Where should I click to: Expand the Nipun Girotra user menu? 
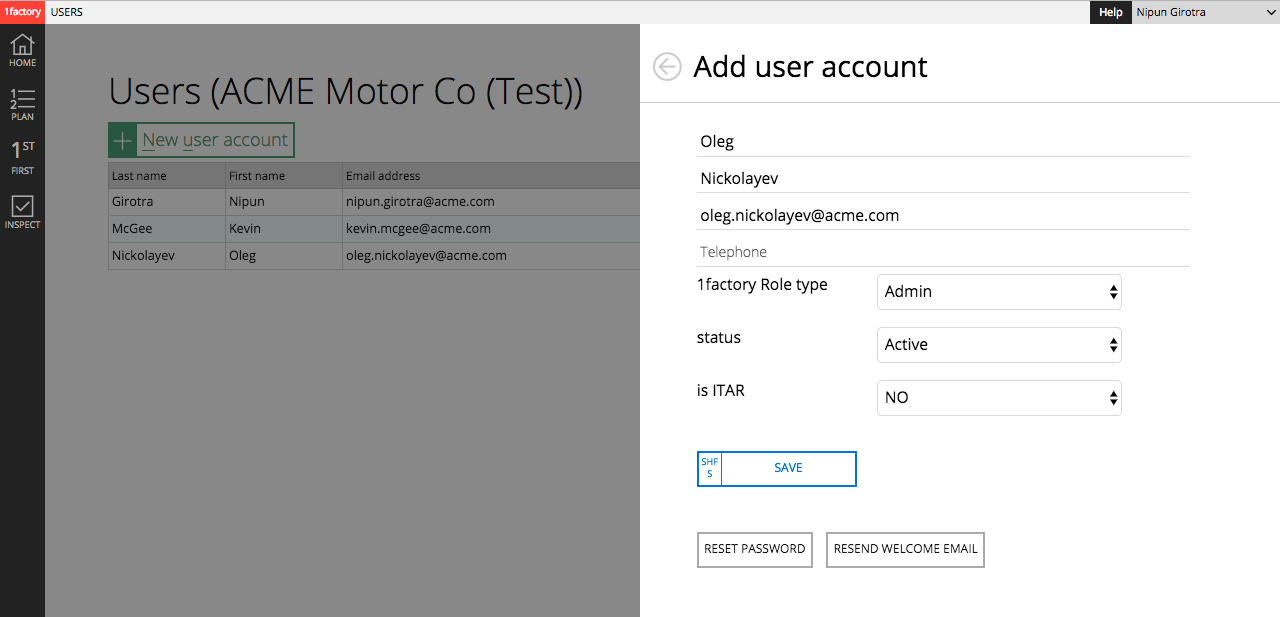[1205, 12]
